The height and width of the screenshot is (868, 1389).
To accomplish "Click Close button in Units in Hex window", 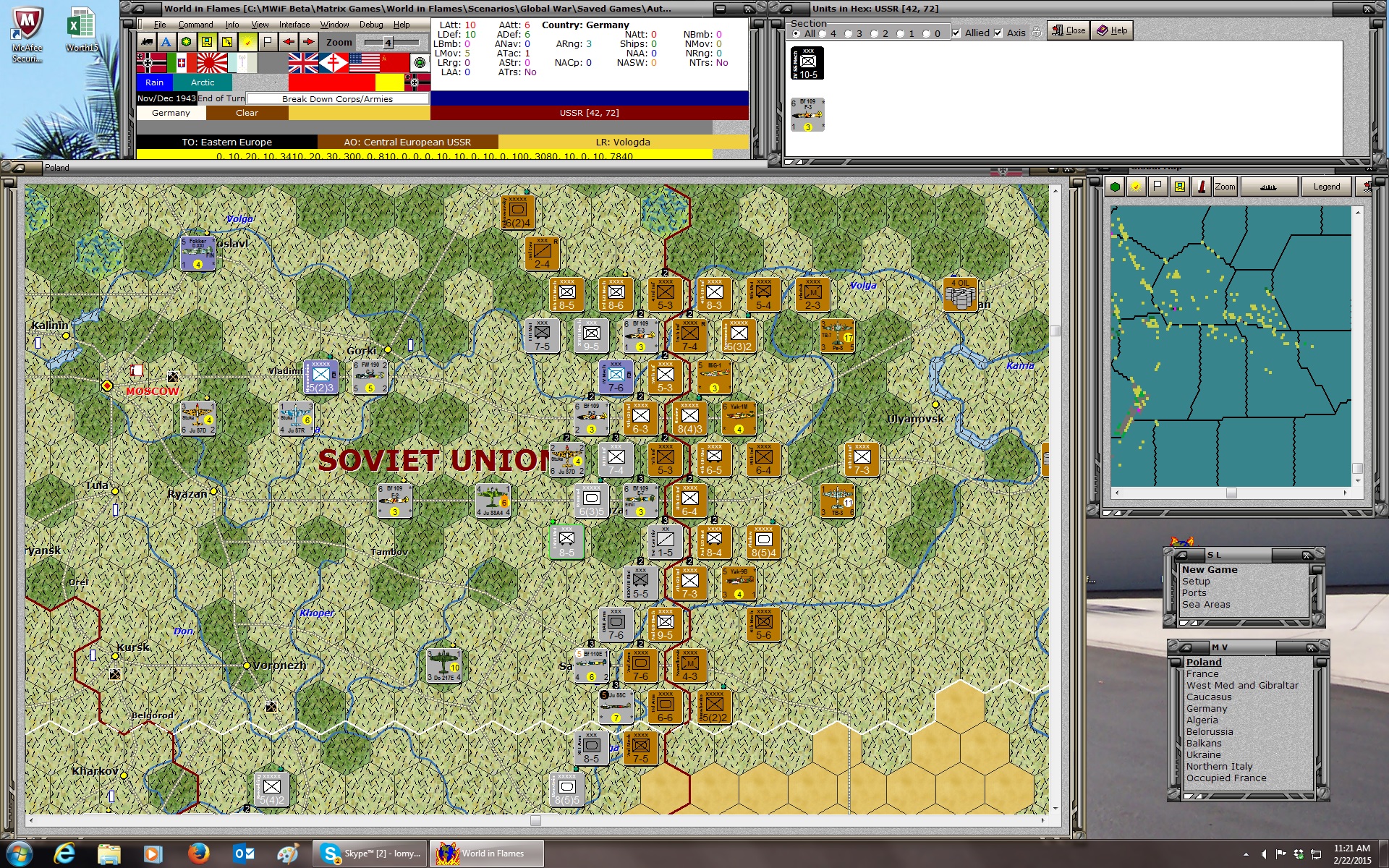I will [x=1069, y=30].
